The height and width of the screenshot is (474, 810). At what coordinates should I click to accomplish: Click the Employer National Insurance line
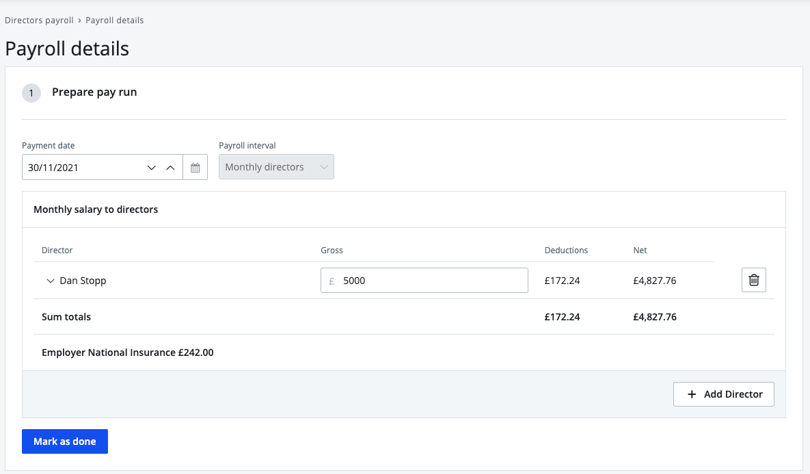coord(127,353)
